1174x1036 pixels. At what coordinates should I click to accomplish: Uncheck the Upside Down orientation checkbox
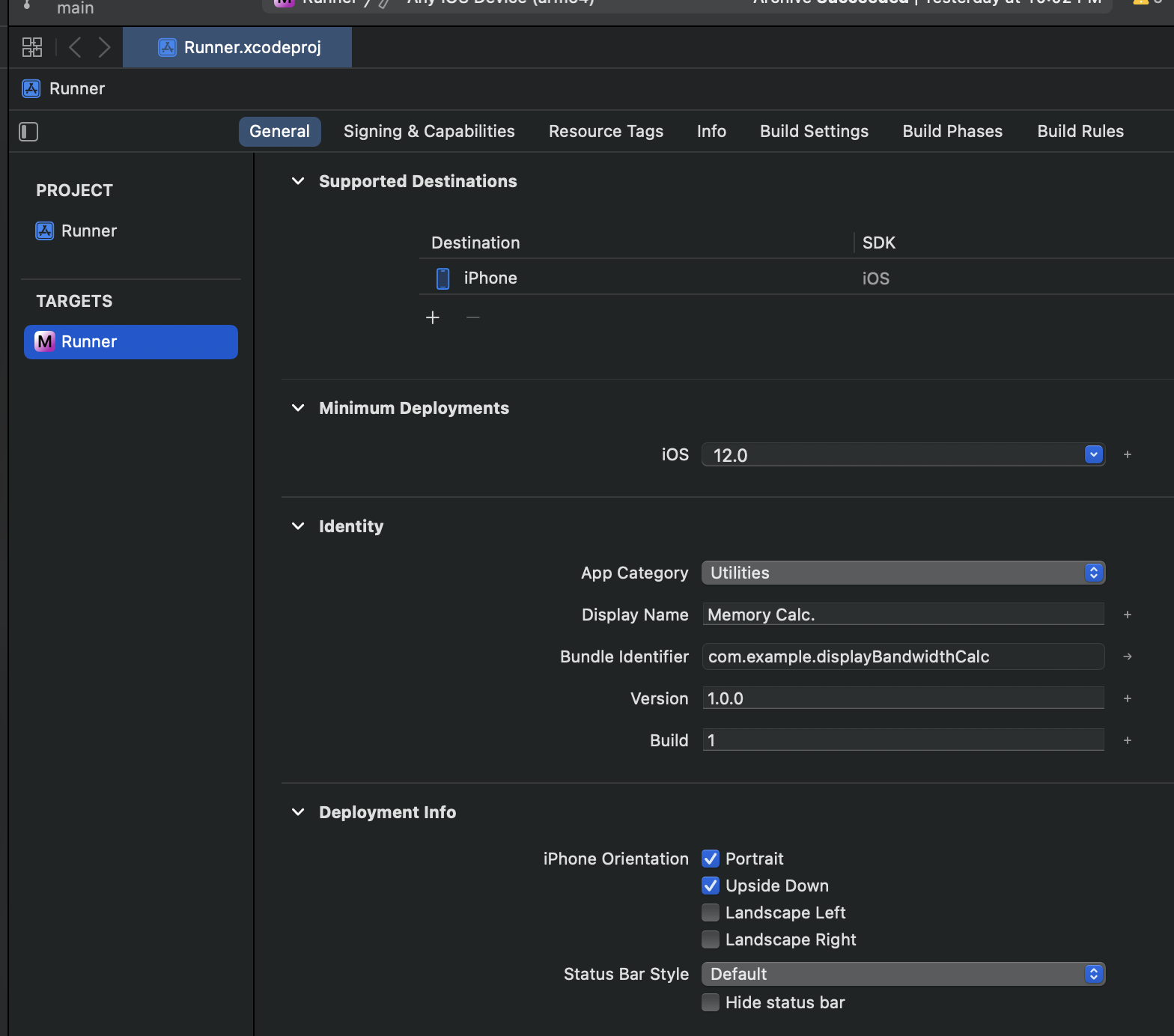click(x=711, y=886)
